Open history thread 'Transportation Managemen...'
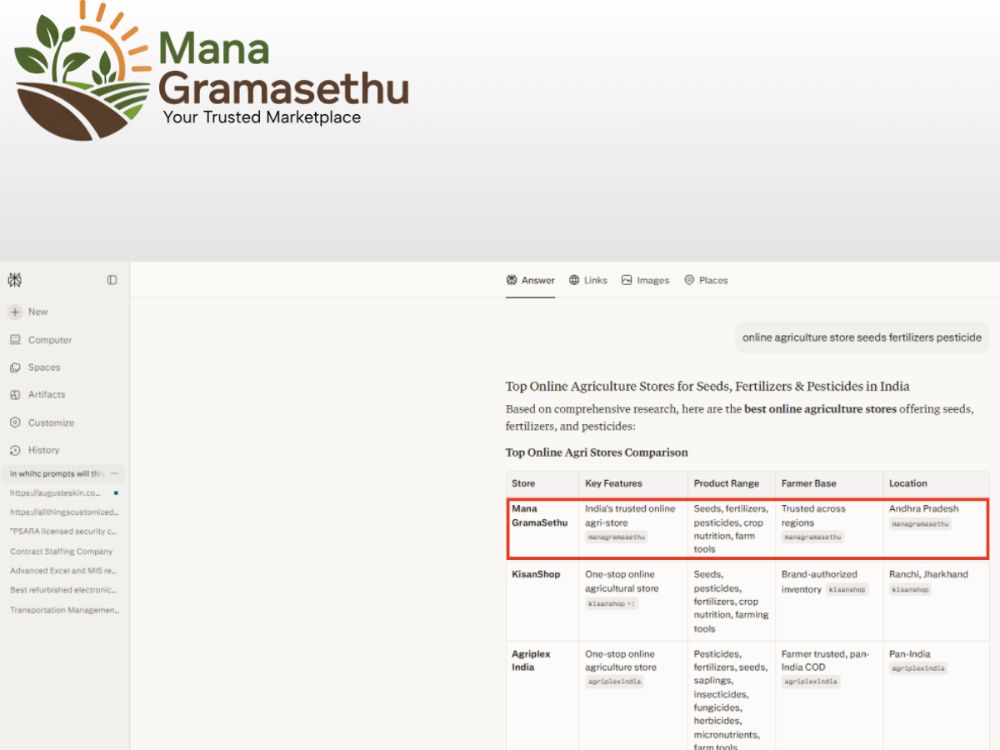 pyautogui.click(x=64, y=610)
